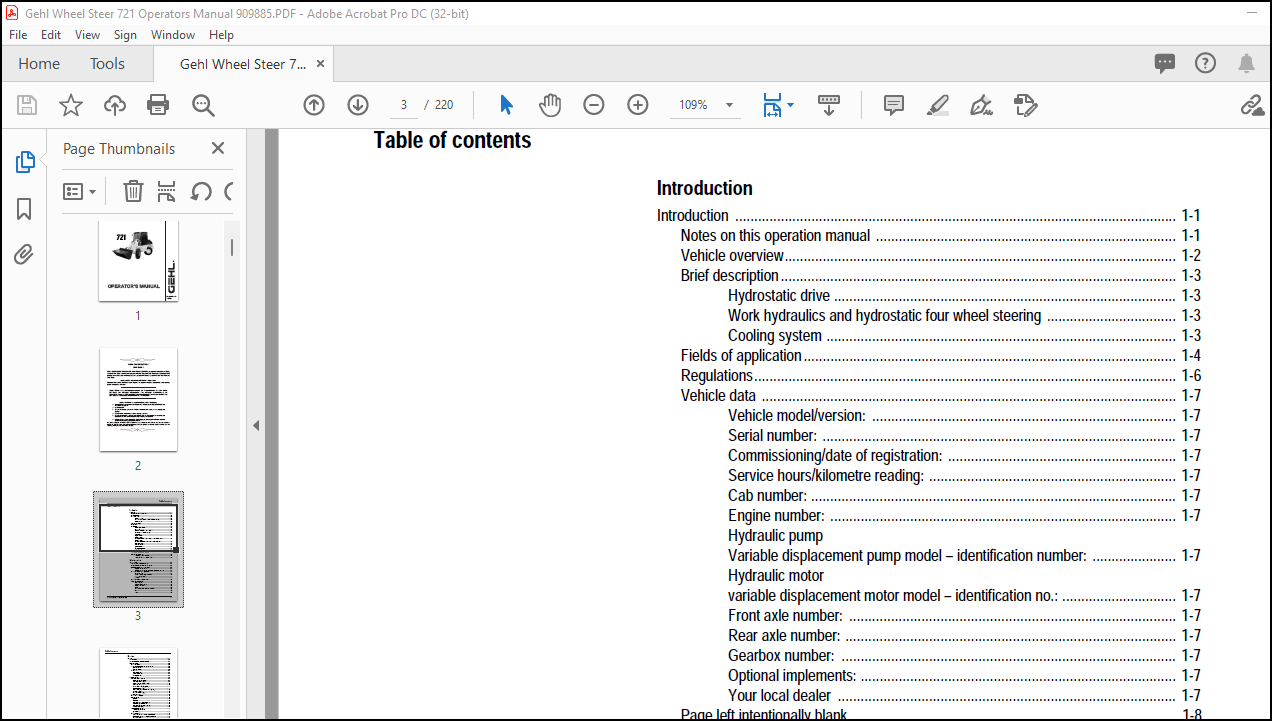Click the stamp tool icon
1272x721 pixels.
coord(1025,105)
